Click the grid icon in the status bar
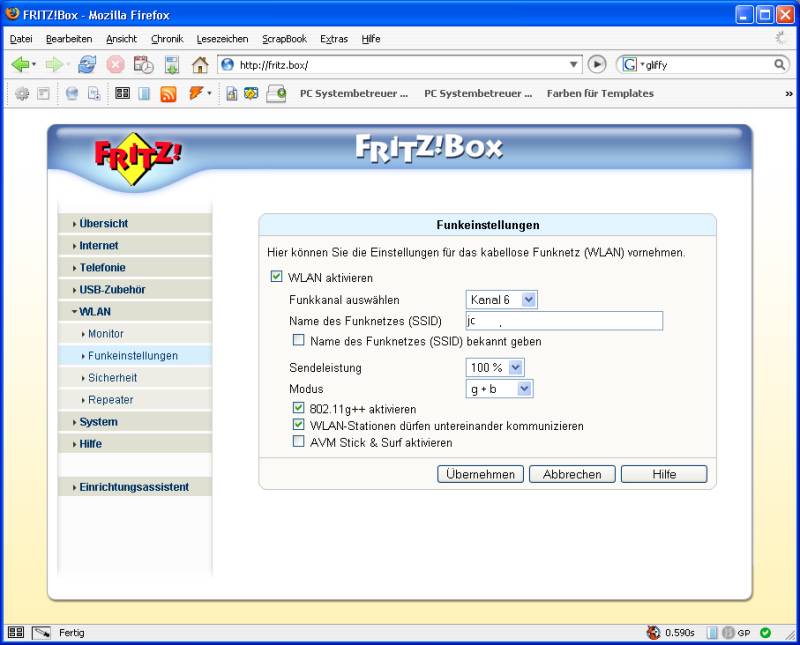Image resolution: width=800 pixels, height=645 pixels. coord(16,632)
